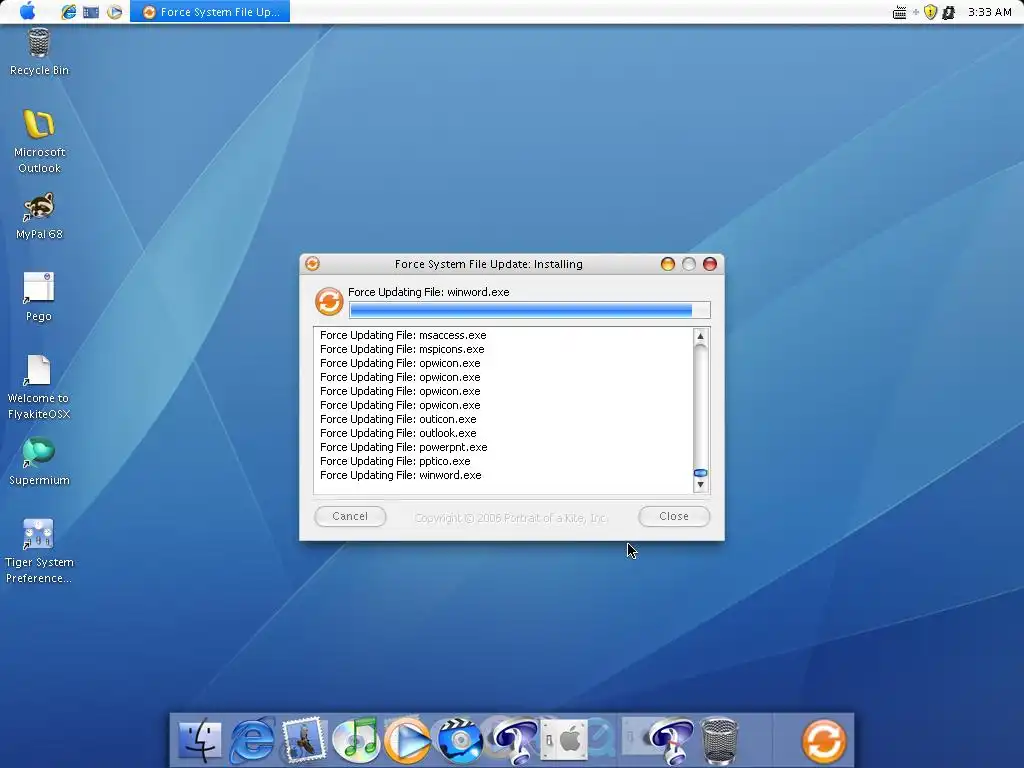
Task: Open System Preferences Apple switch dock icon
Action: 565,740
